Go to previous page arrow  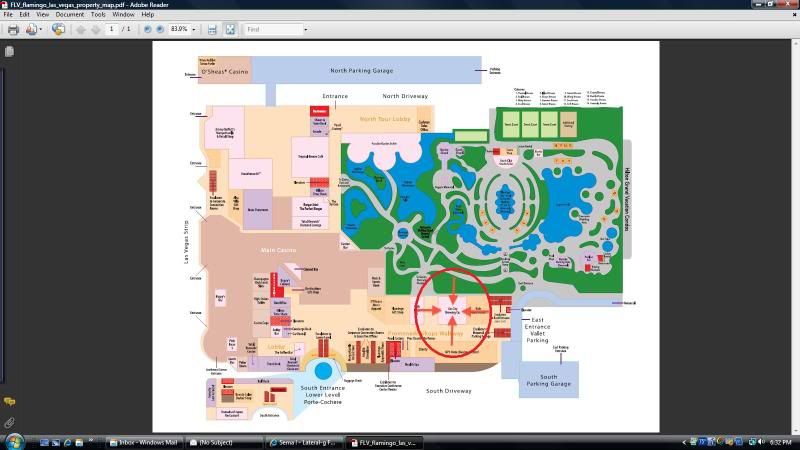click(81, 30)
